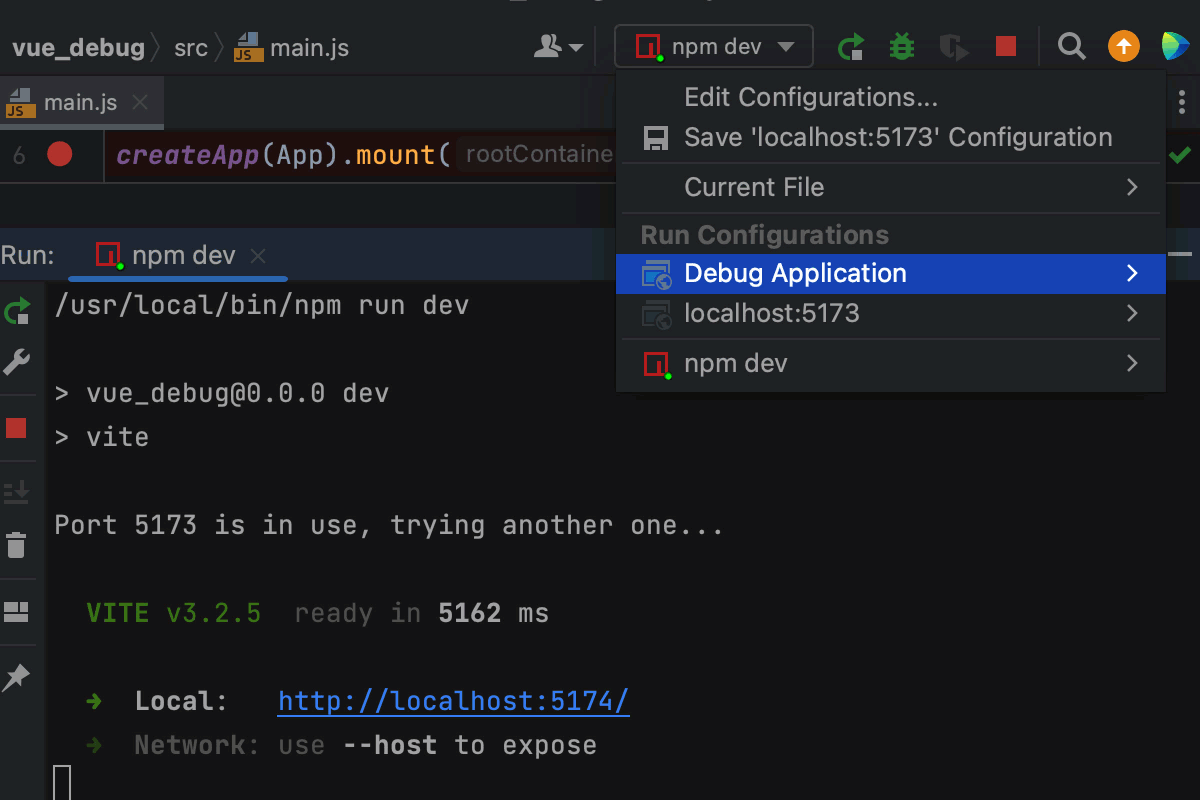Close the main.js editor tab
The width and height of the screenshot is (1200, 800).
(140, 102)
